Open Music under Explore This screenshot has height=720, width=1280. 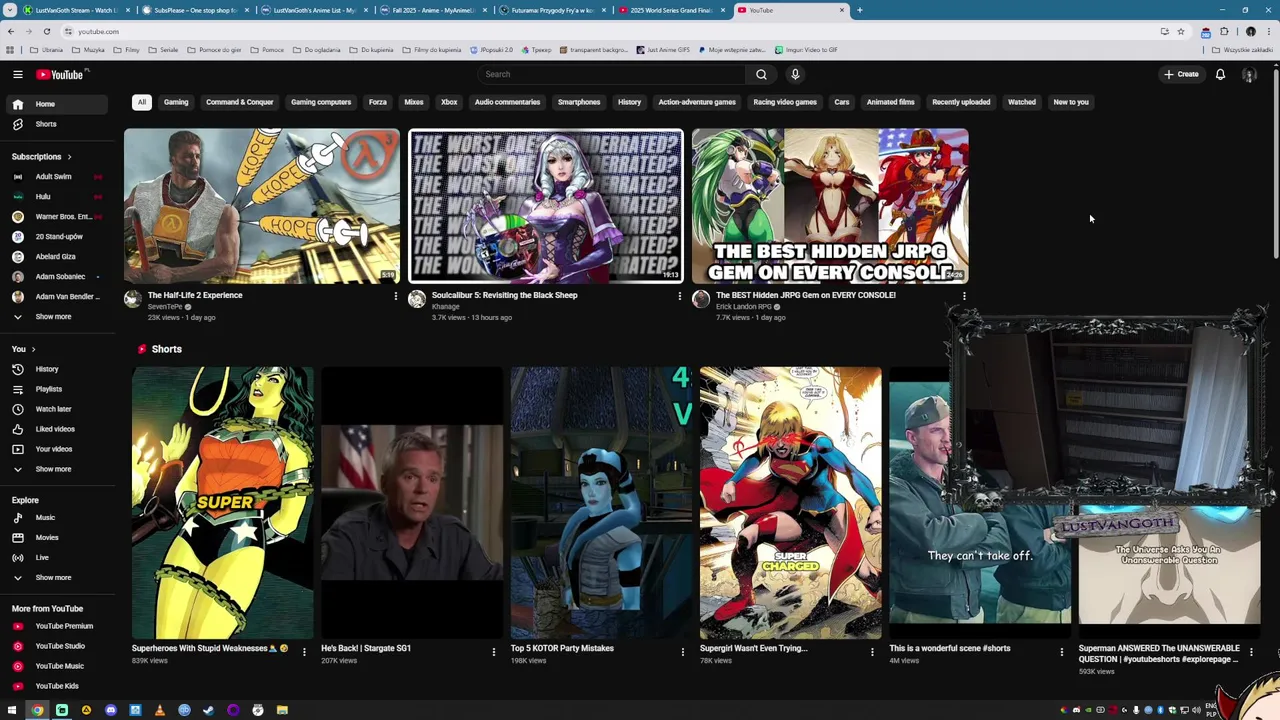click(x=58, y=518)
